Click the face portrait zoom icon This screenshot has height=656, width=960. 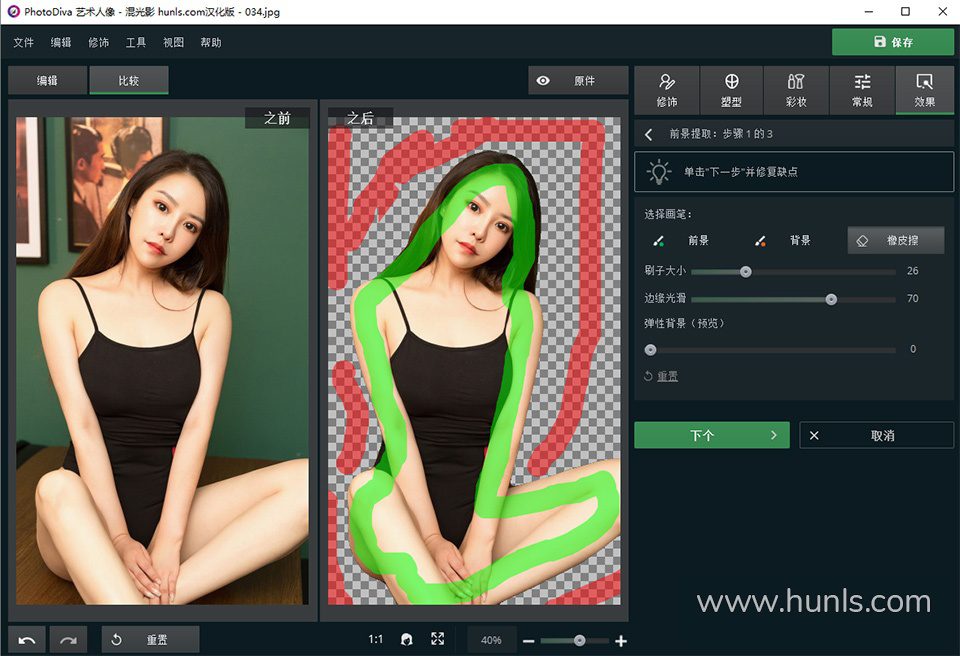point(406,639)
